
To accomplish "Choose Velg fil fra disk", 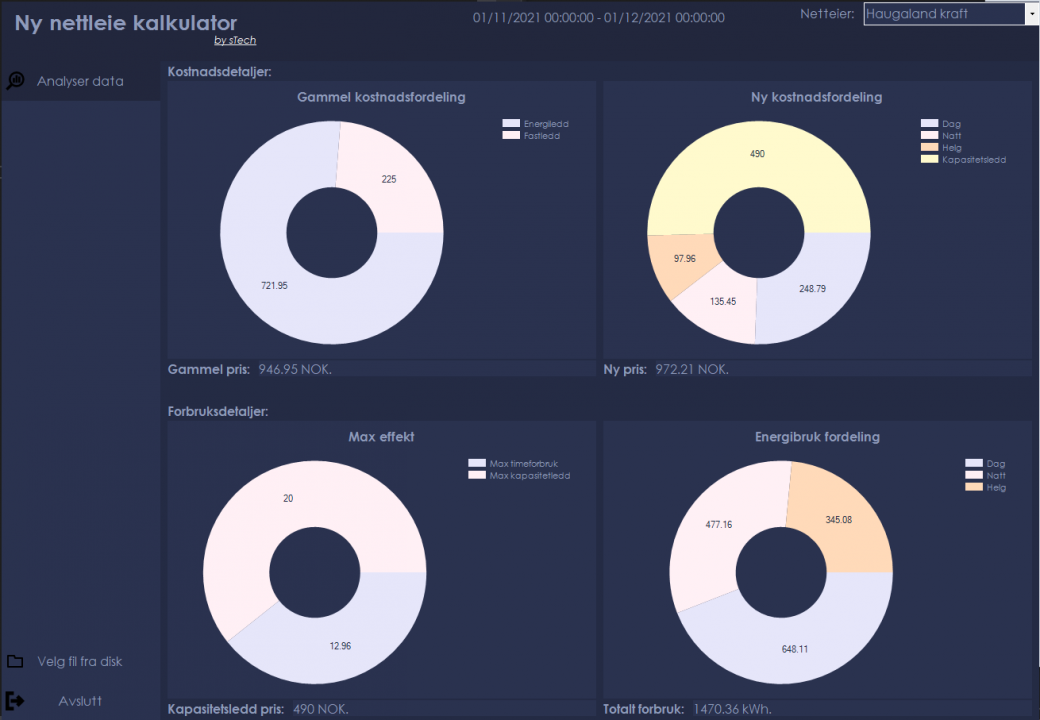I will click(80, 661).
